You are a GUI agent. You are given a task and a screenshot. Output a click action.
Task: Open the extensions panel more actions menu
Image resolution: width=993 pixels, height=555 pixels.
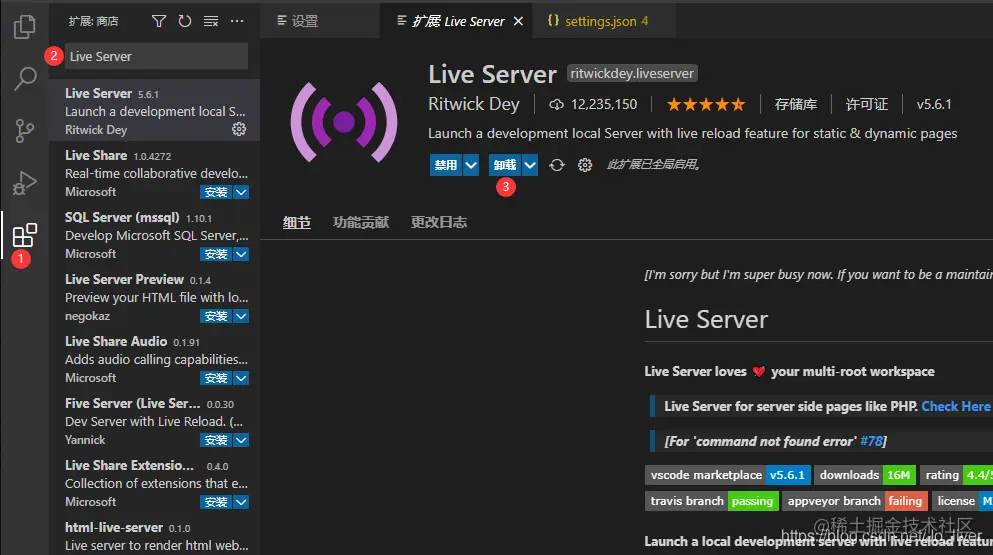coord(237,22)
